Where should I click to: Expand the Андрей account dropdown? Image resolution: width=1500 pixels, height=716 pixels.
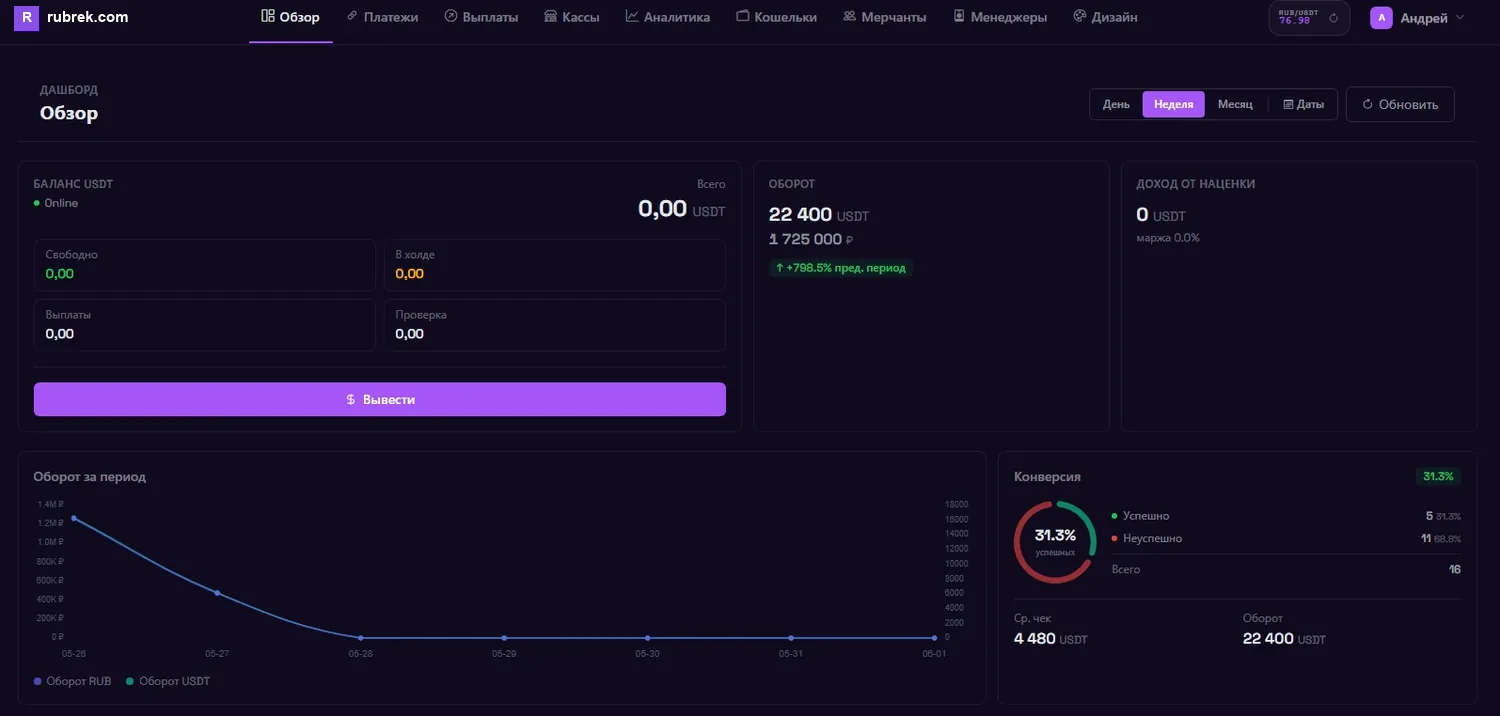coord(1418,18)
